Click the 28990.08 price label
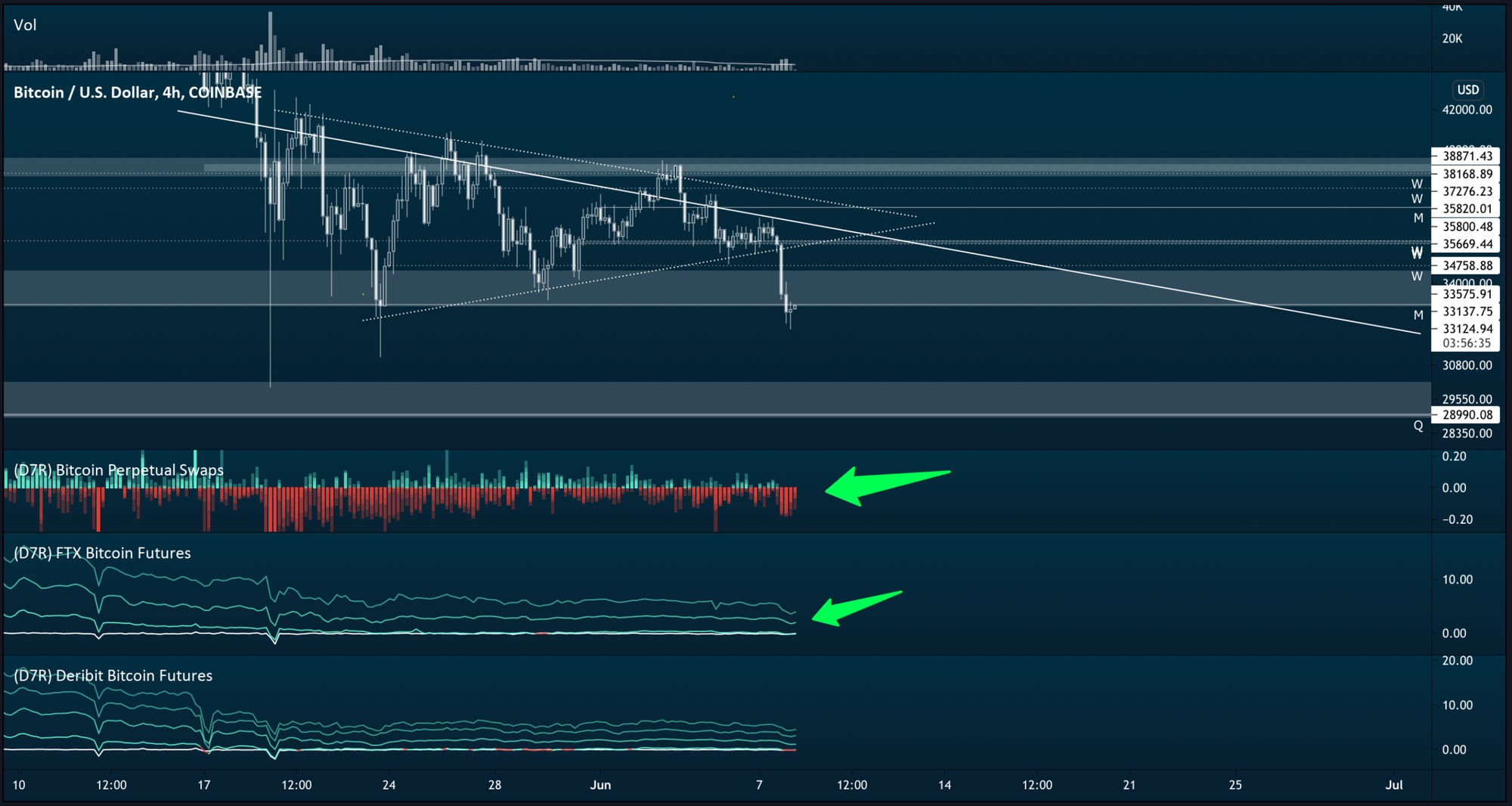The image size is (1512, 806). tap(1467, 414)
